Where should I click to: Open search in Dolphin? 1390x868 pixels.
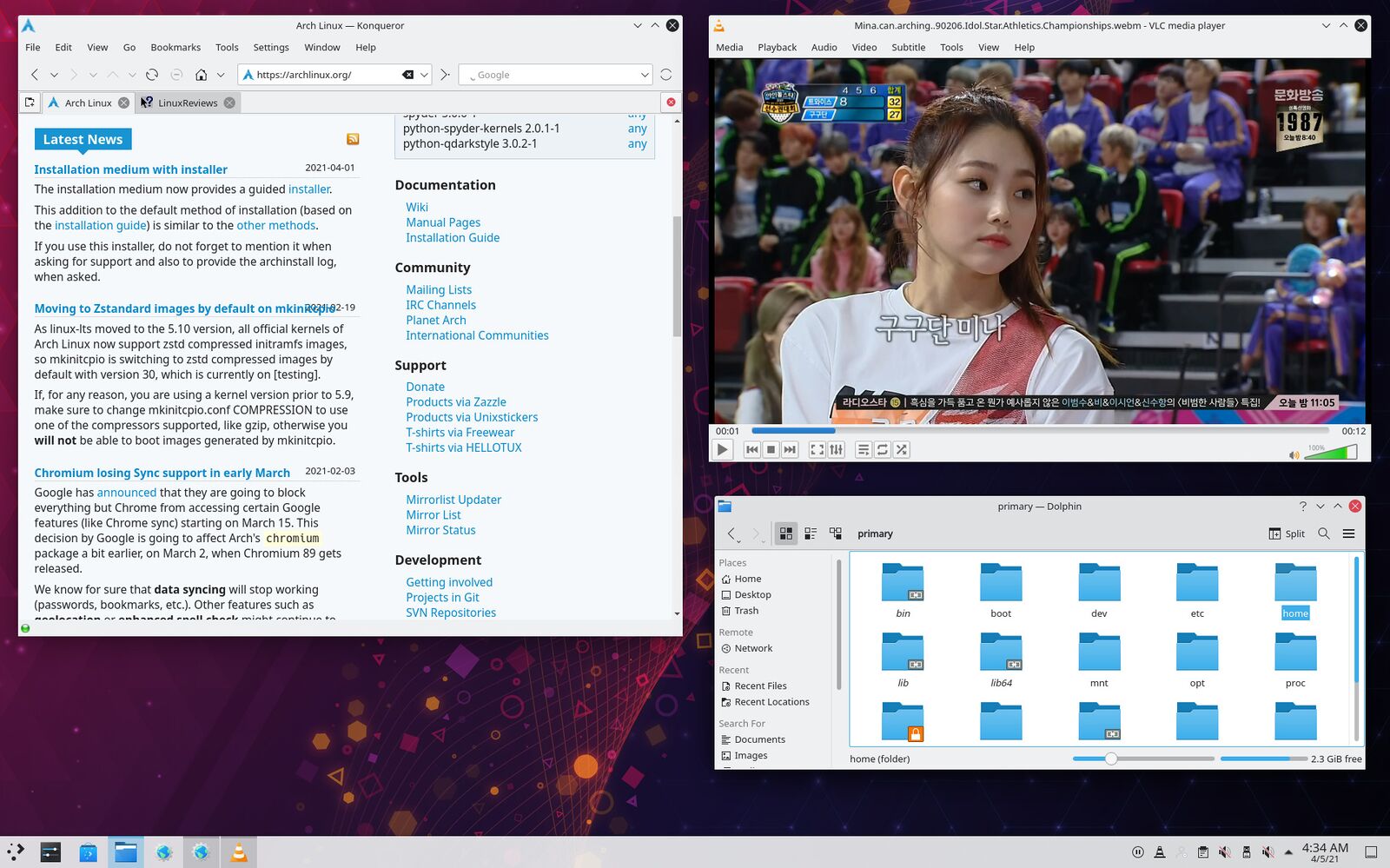(1324, 533)
